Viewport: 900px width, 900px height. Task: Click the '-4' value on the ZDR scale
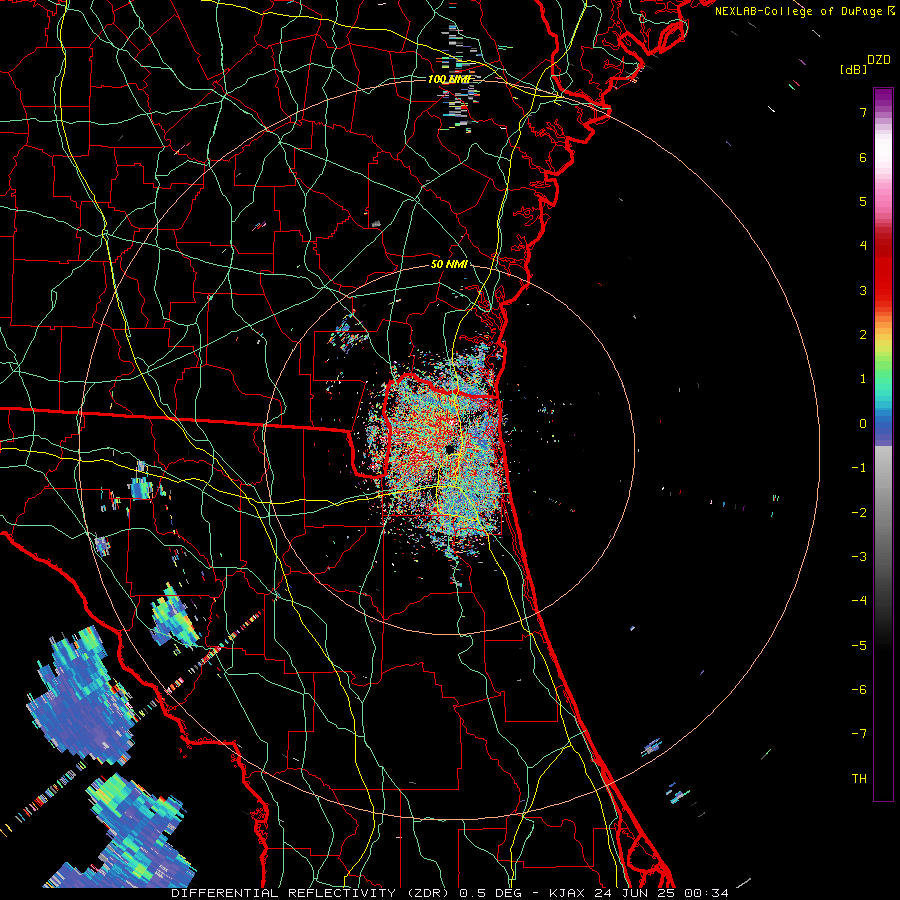pyautogui.click(x=859, y=600)
